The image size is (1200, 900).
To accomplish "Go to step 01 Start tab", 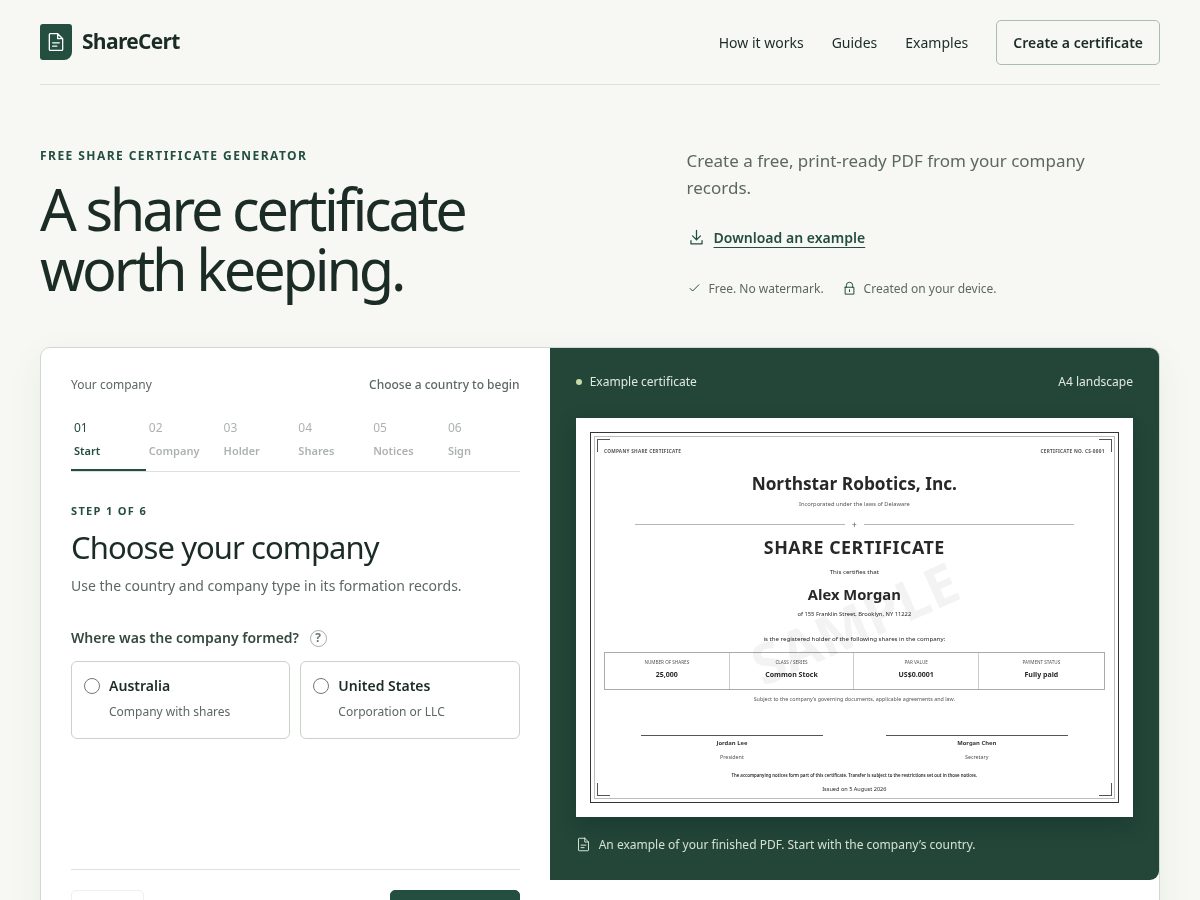I will (108, 439).
